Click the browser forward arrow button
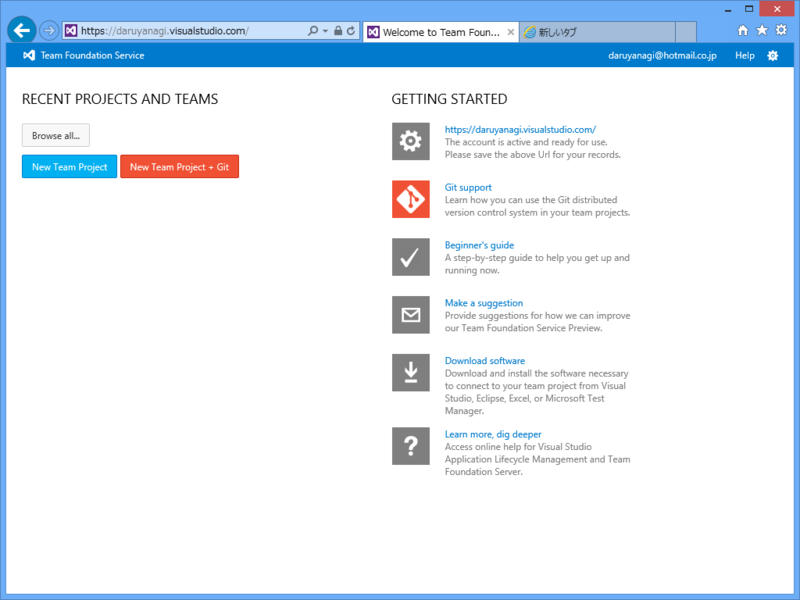 (x=49, y=31)
